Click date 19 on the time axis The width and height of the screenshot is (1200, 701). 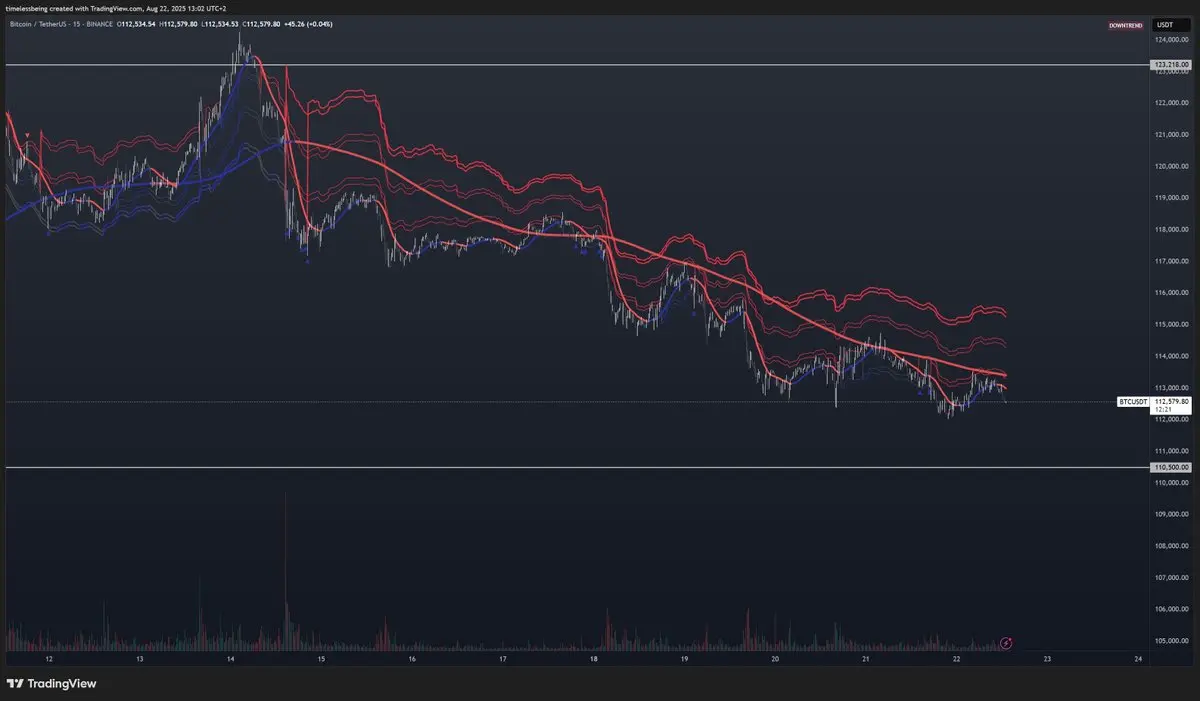tap(684, 659)
